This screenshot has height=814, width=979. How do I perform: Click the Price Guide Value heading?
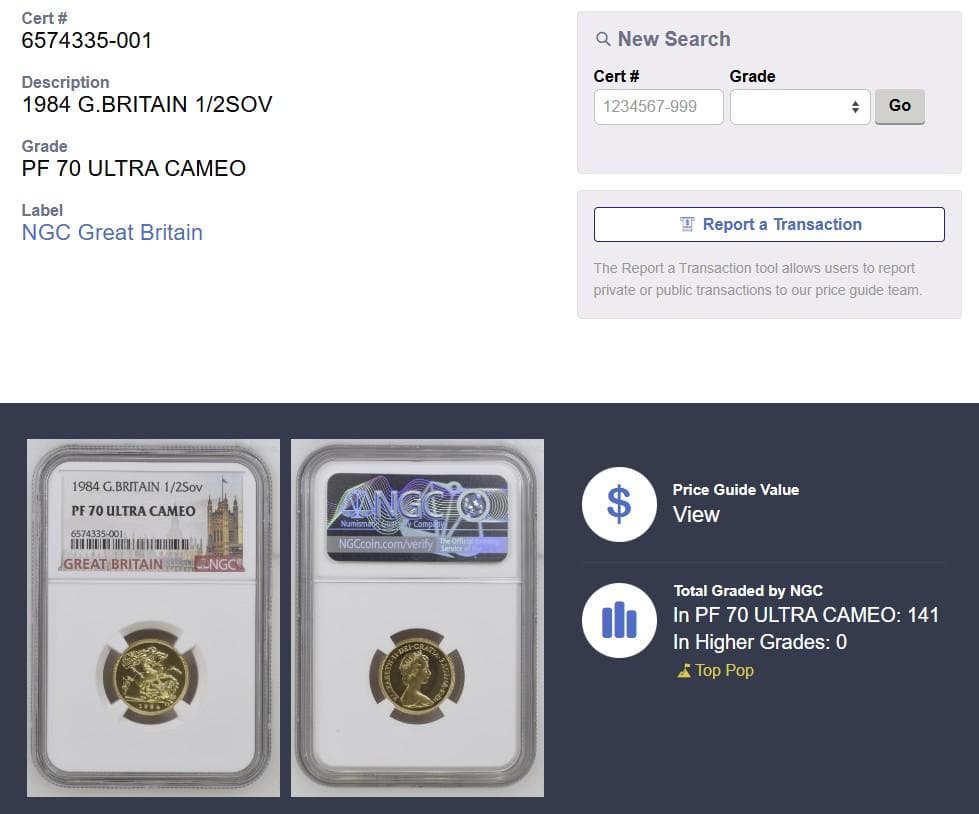(x=736, y=489)
